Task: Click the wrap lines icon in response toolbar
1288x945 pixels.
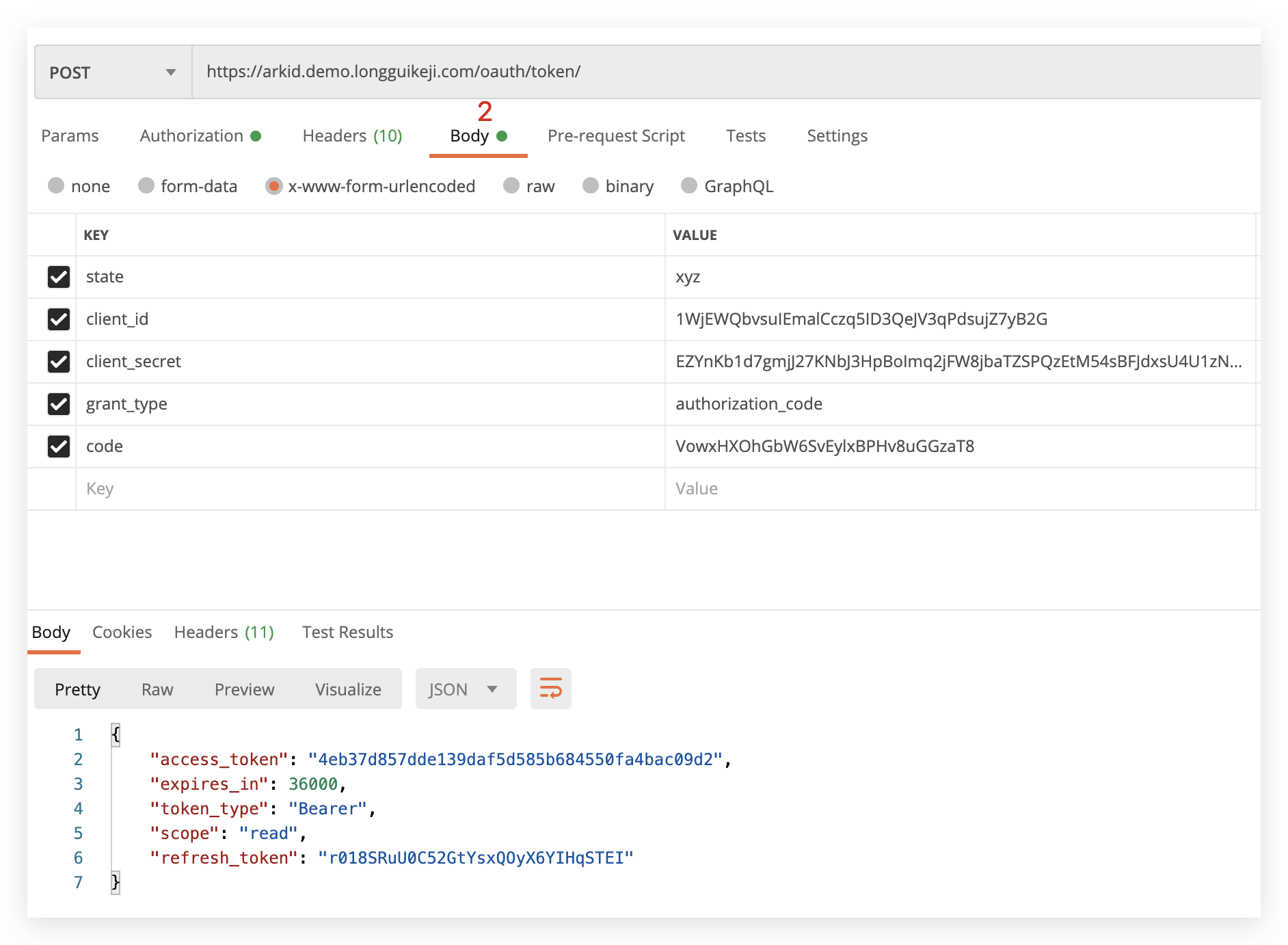Action: [550, 689]
